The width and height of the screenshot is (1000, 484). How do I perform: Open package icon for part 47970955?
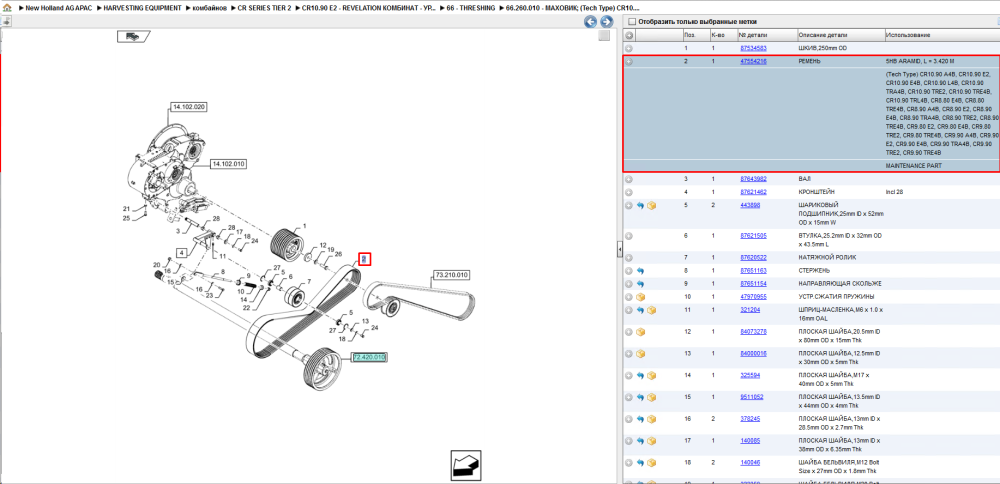tap(640, 297)
